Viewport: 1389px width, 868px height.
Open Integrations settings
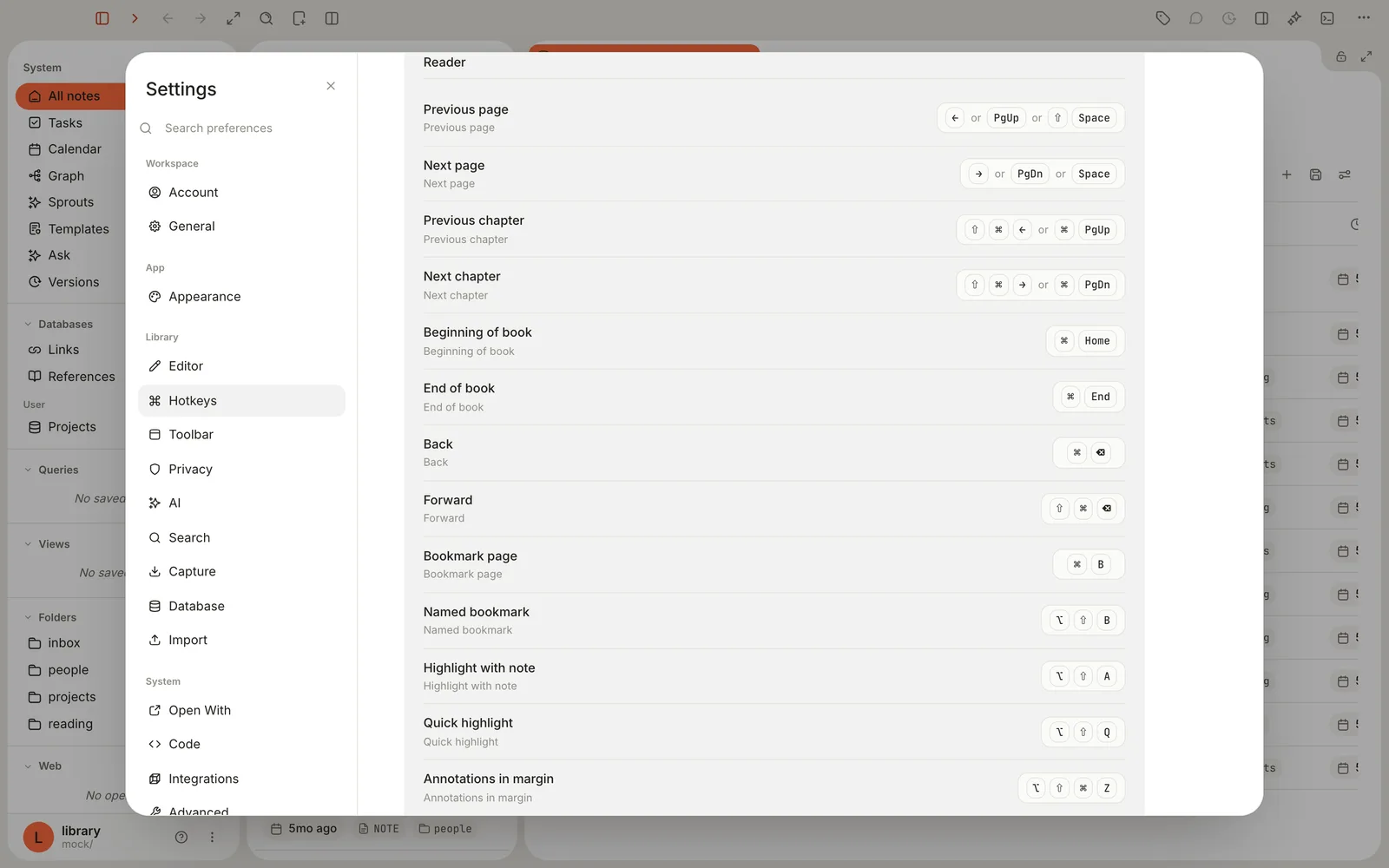[x=241, y=779]
